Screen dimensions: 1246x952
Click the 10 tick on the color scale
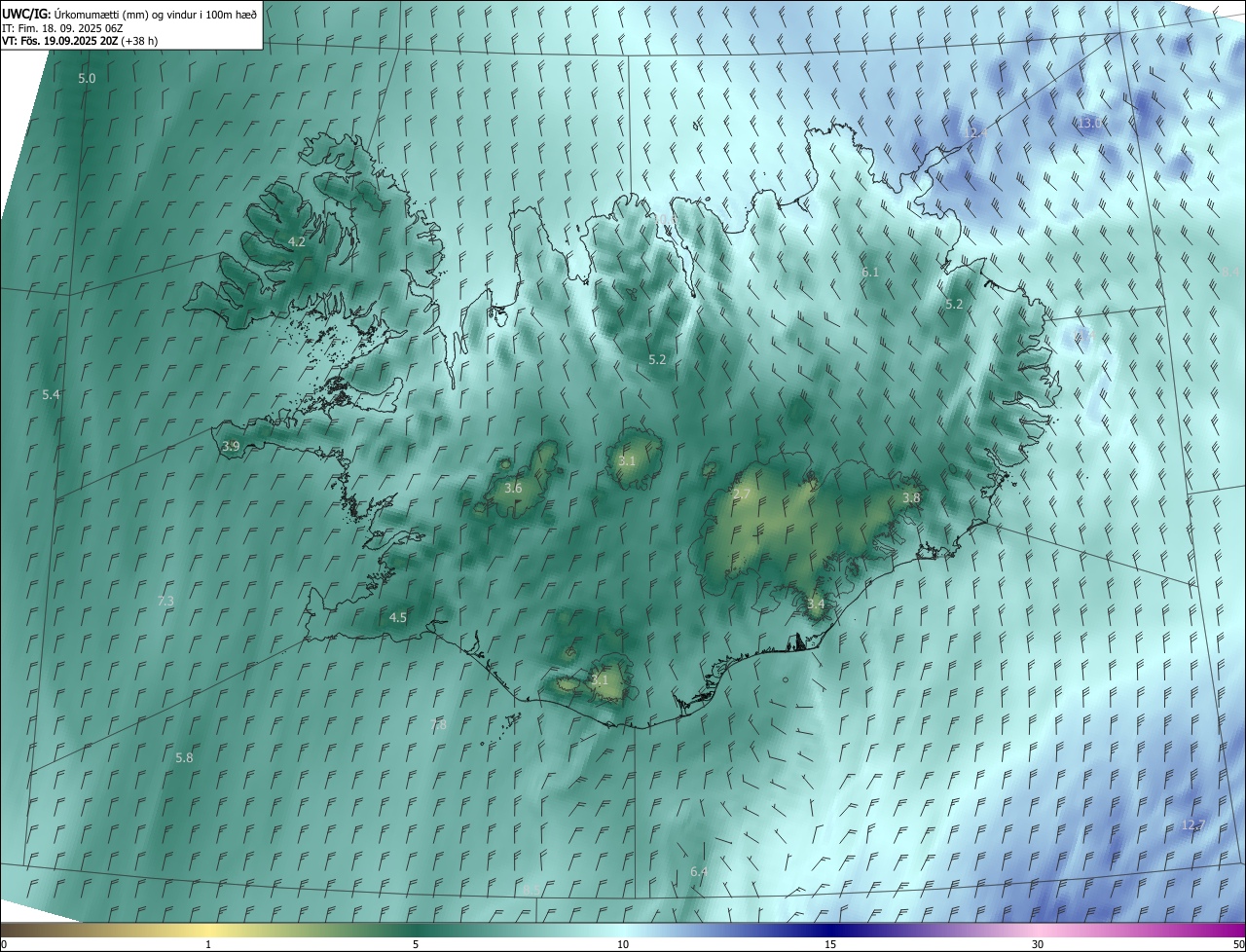(623, 944)
